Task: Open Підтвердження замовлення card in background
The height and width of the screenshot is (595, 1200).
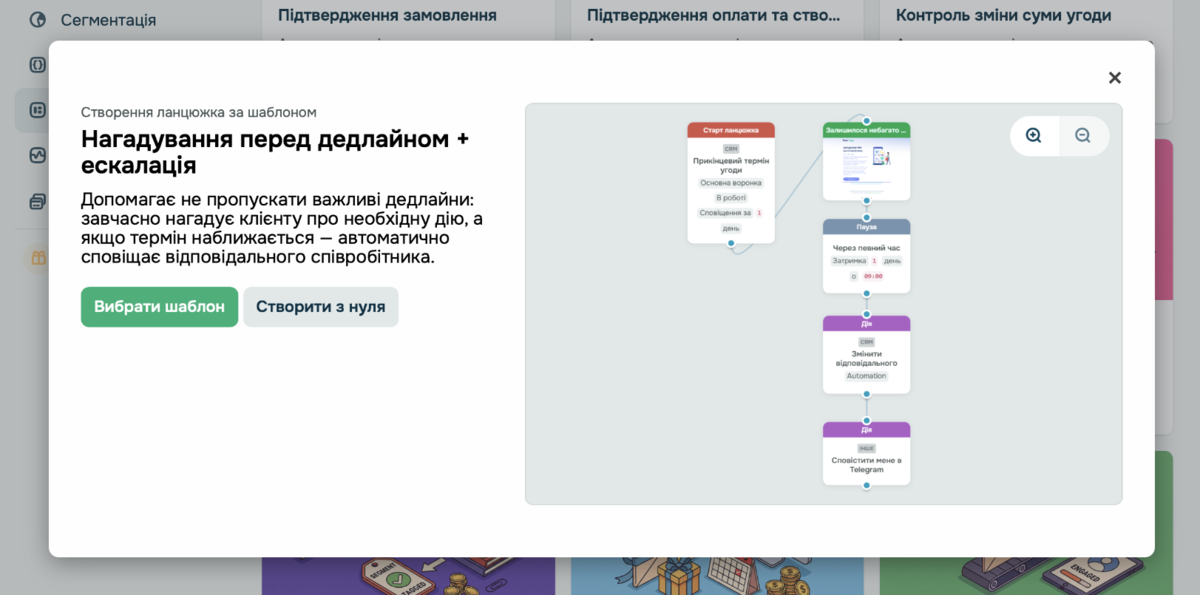Action: pos(387,15)
